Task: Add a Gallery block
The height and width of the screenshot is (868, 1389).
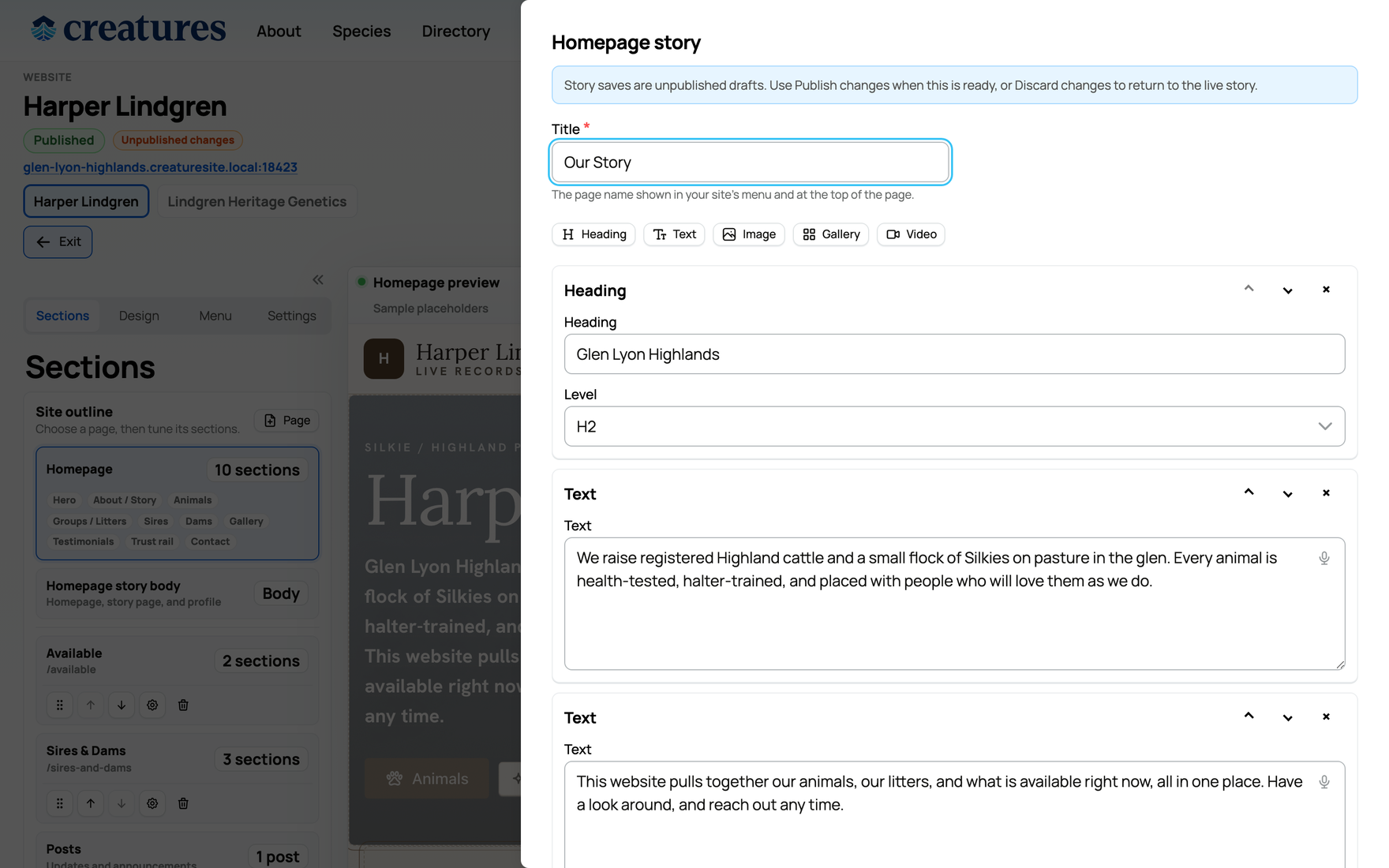Action: 831,234
